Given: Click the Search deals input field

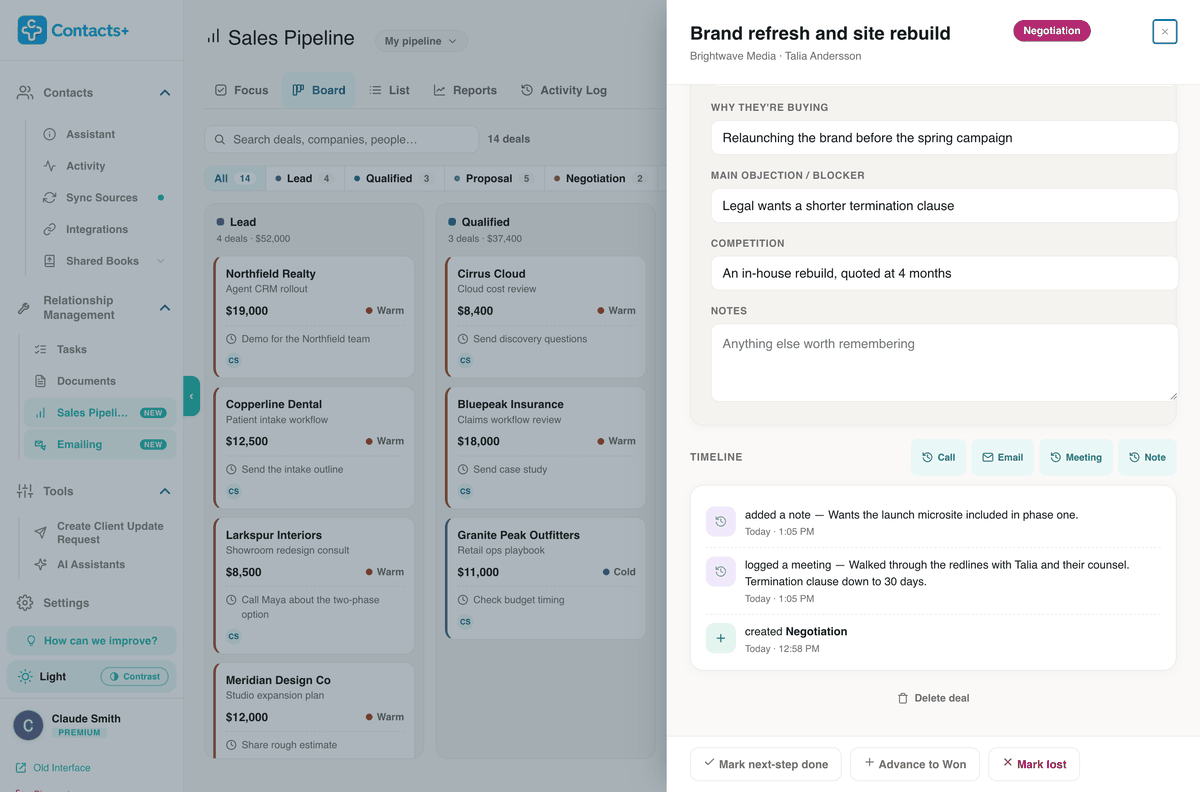Looking at the screenshot, I should click(342, 139).
